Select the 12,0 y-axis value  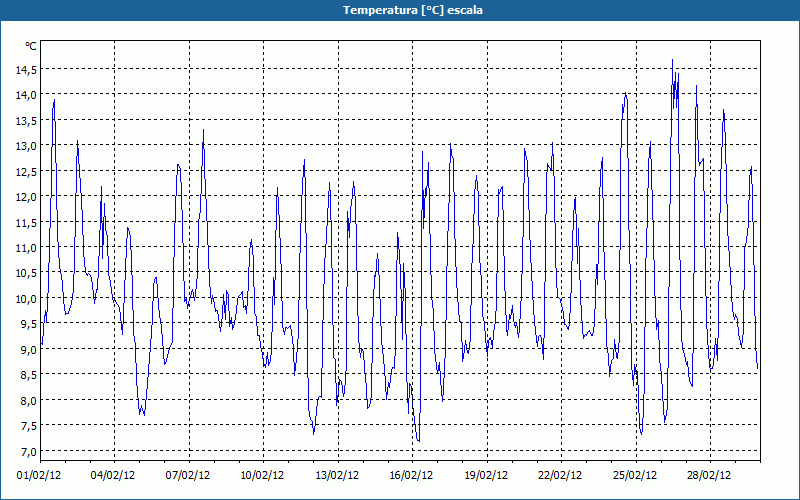pos(26,196)
